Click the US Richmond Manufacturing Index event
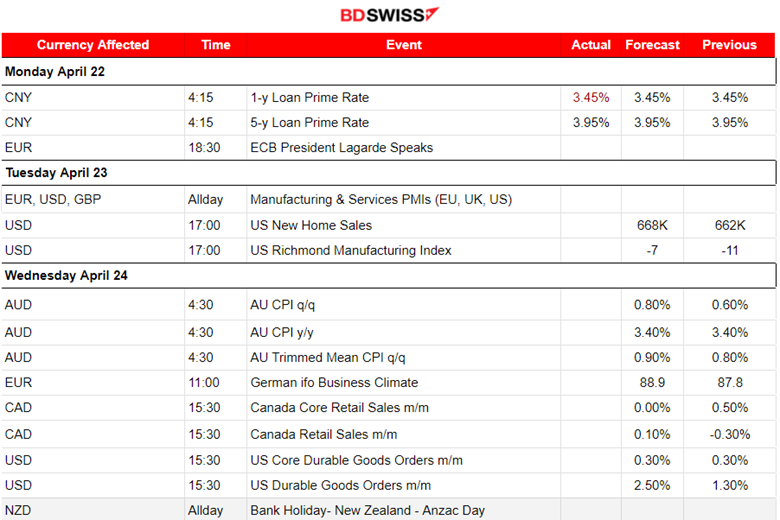Viewport: 780px width, 520px height. click(x=350, y=250)
